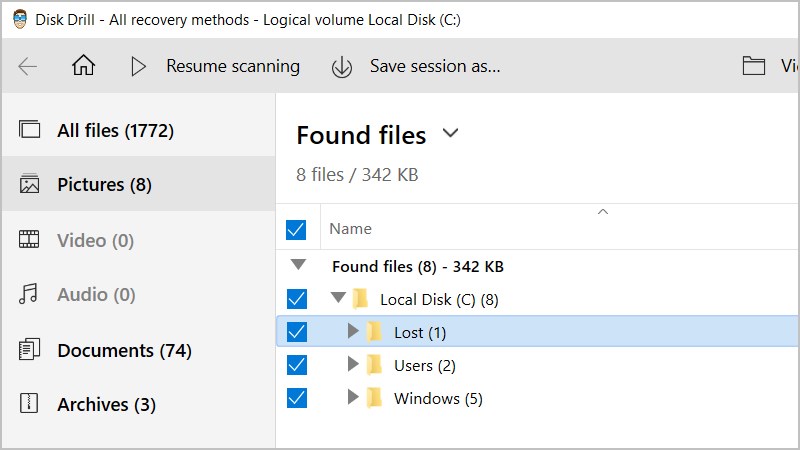The width and height of the screenshot is (800, 450).
Task: Select the Users (2) row label
Action: point(424,366)
